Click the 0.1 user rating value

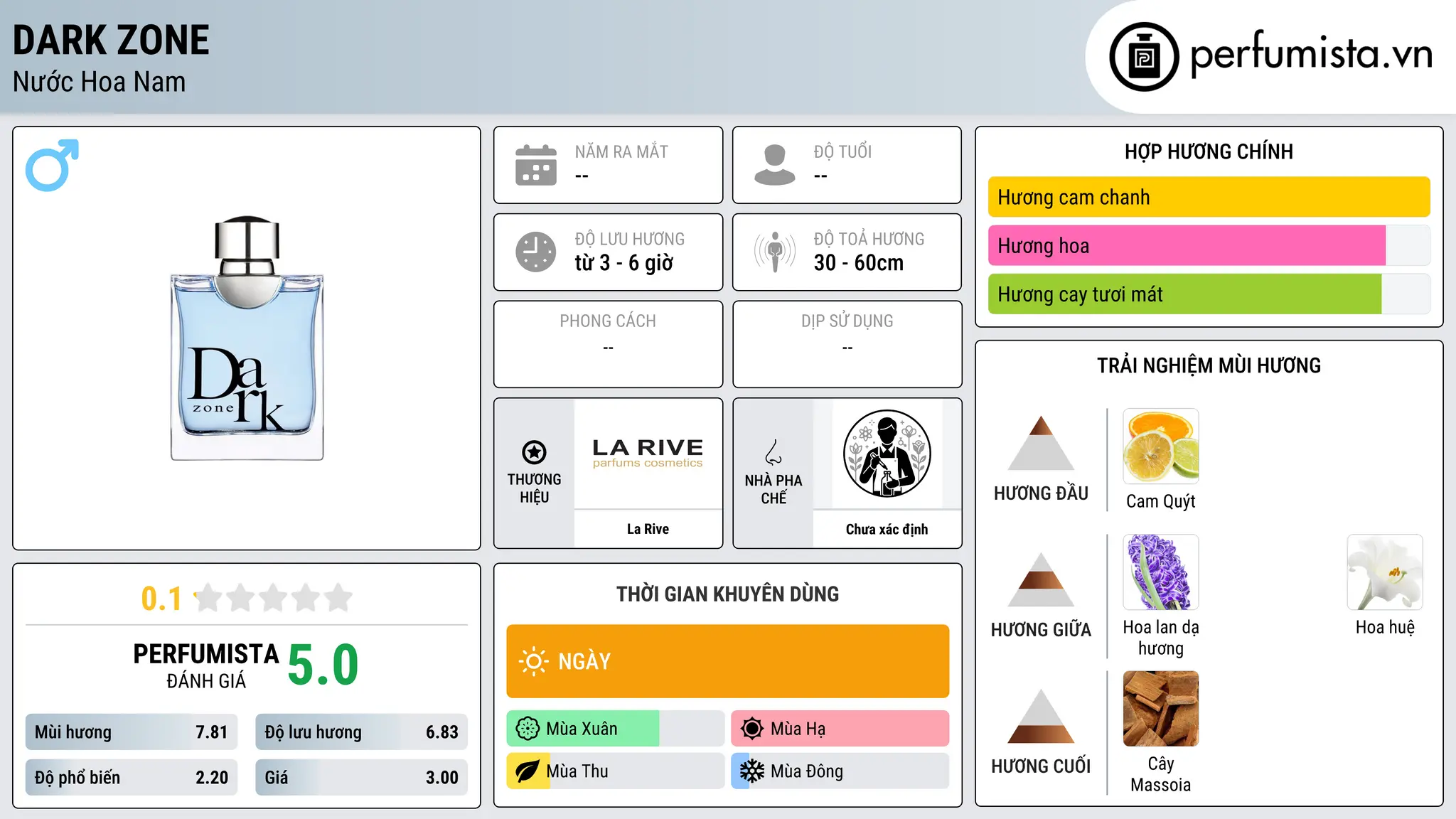pos(161,599)
